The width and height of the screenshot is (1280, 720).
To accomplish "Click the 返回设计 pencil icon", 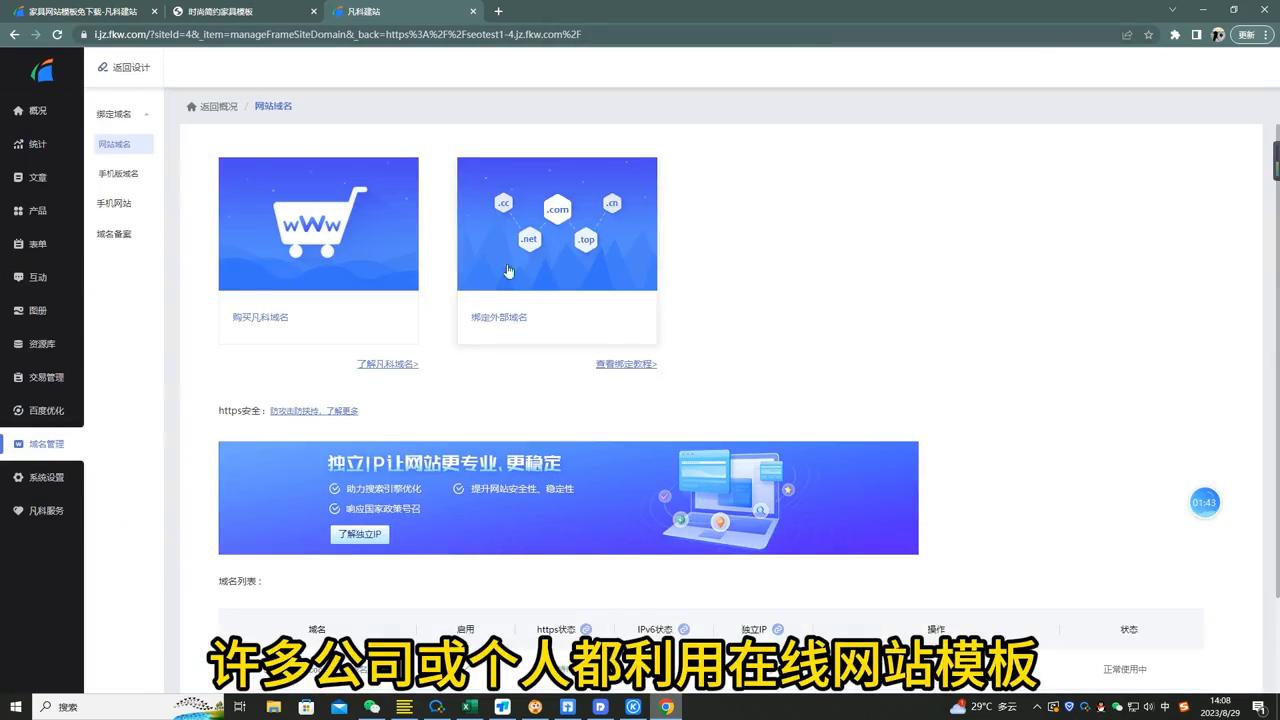I will [x=102, y=67].
